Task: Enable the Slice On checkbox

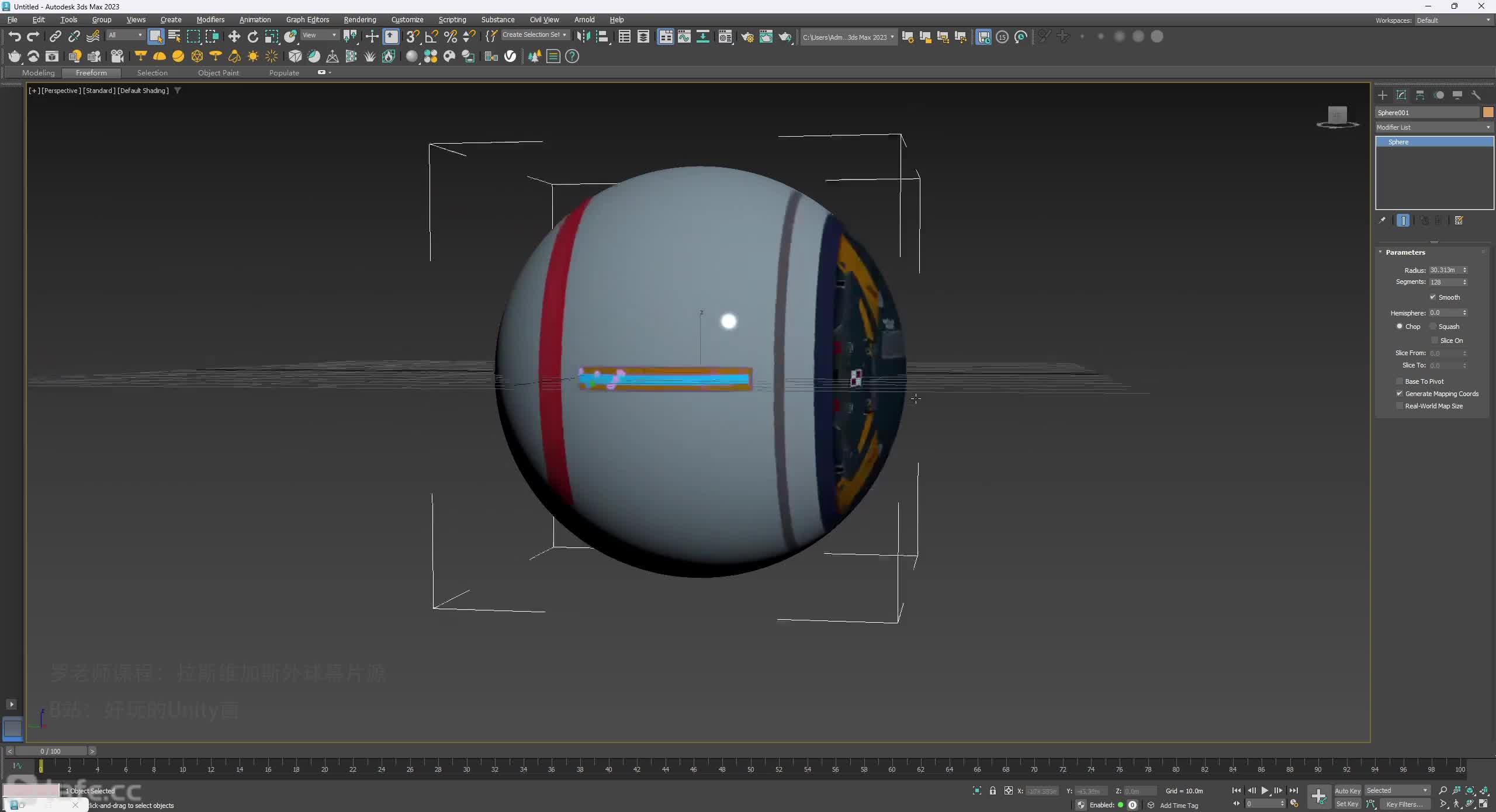Action: [x=1435, y=341]
